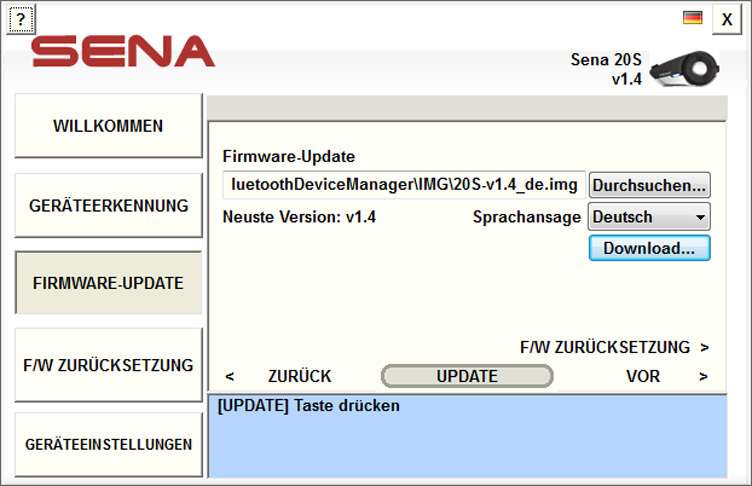The height and width of the screenshot is (486, 752).
Task: Open the WILLKOMMEN tab
Action: pyautogui.click(x=108, y=126)
